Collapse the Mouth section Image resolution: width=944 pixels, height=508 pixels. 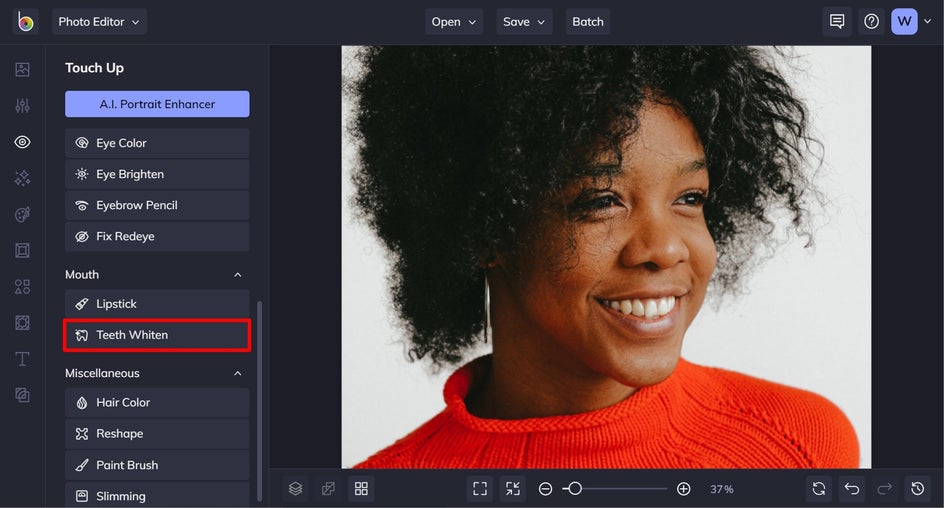click(238, 275)
